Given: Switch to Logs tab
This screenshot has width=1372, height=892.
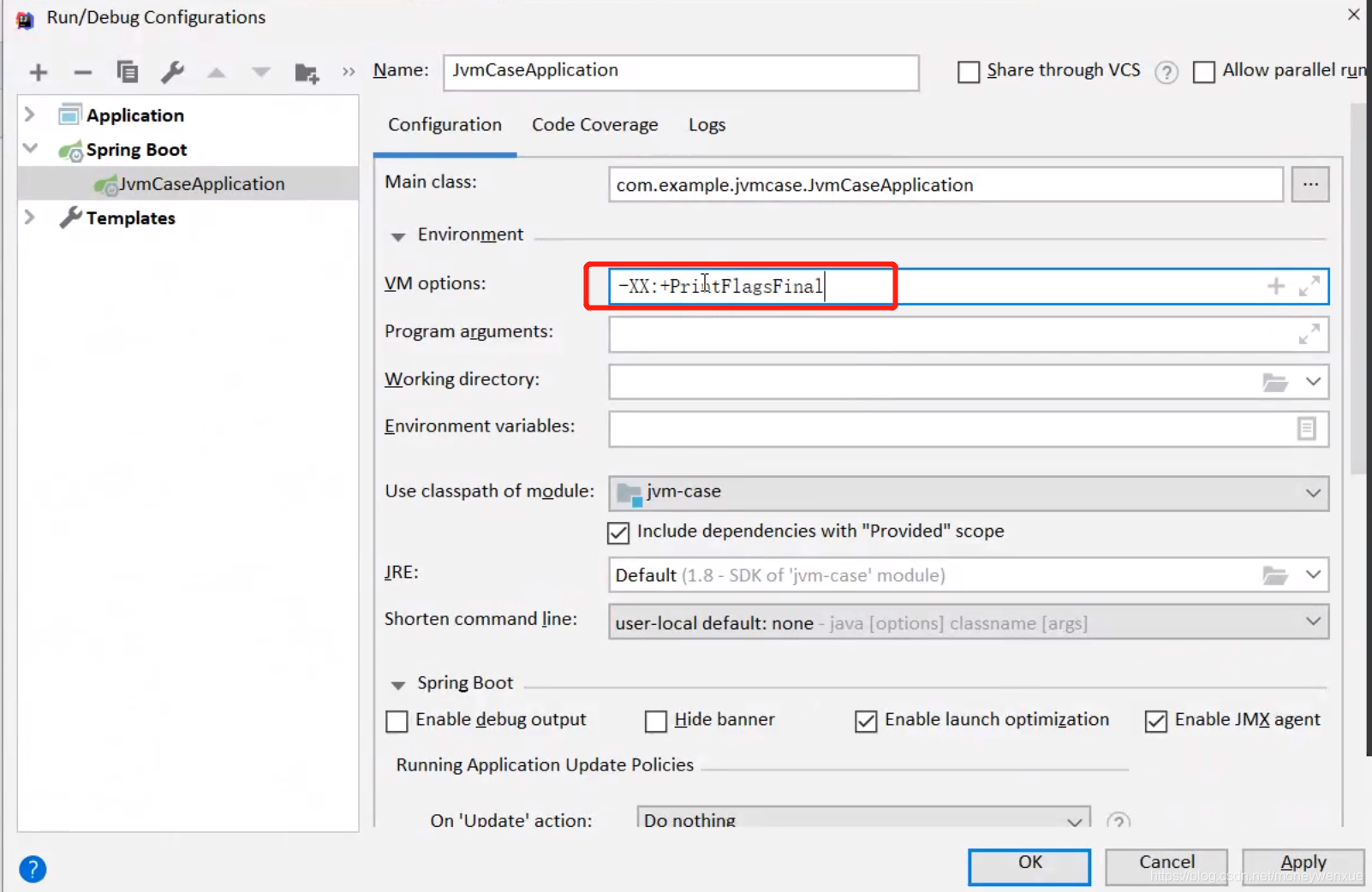Looking at the screenshot, I should (x=707, y=125).
